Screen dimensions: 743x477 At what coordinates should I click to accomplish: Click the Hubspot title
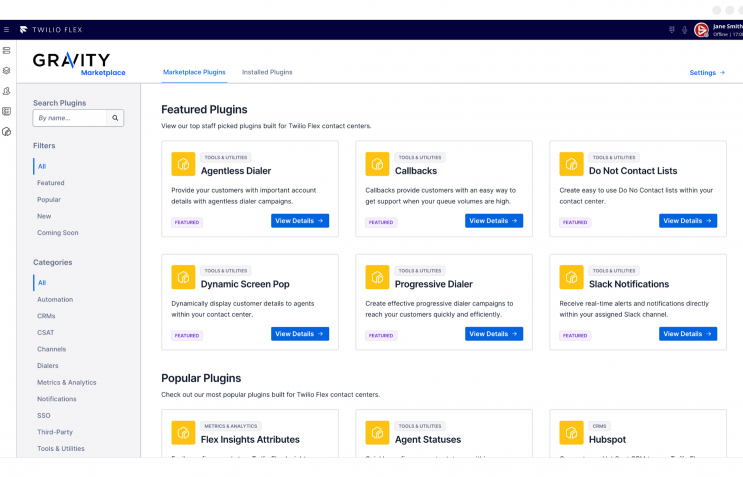pyautogui.click(x=607, y=440)
